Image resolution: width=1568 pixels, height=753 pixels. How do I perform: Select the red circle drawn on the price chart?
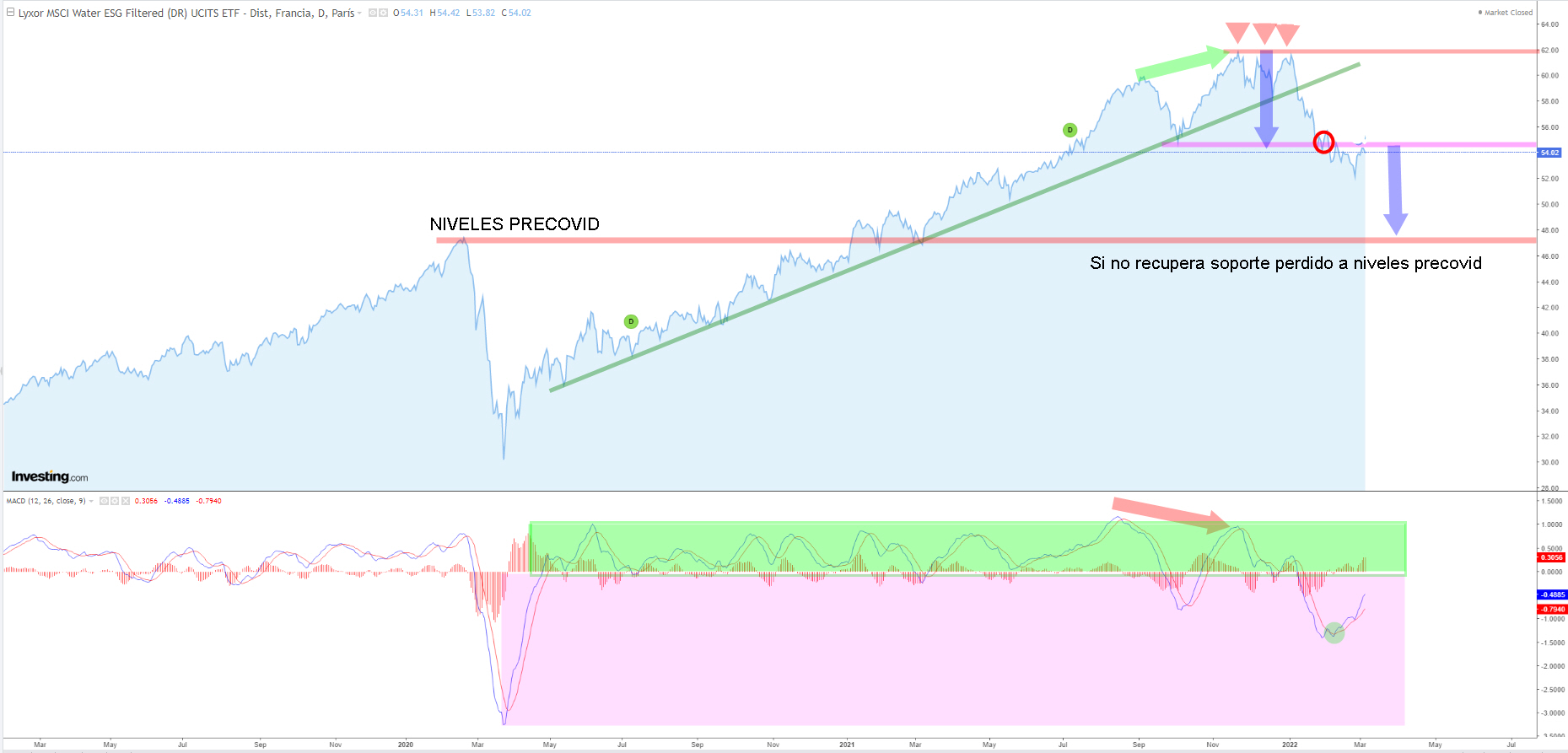coord(1323,142)
